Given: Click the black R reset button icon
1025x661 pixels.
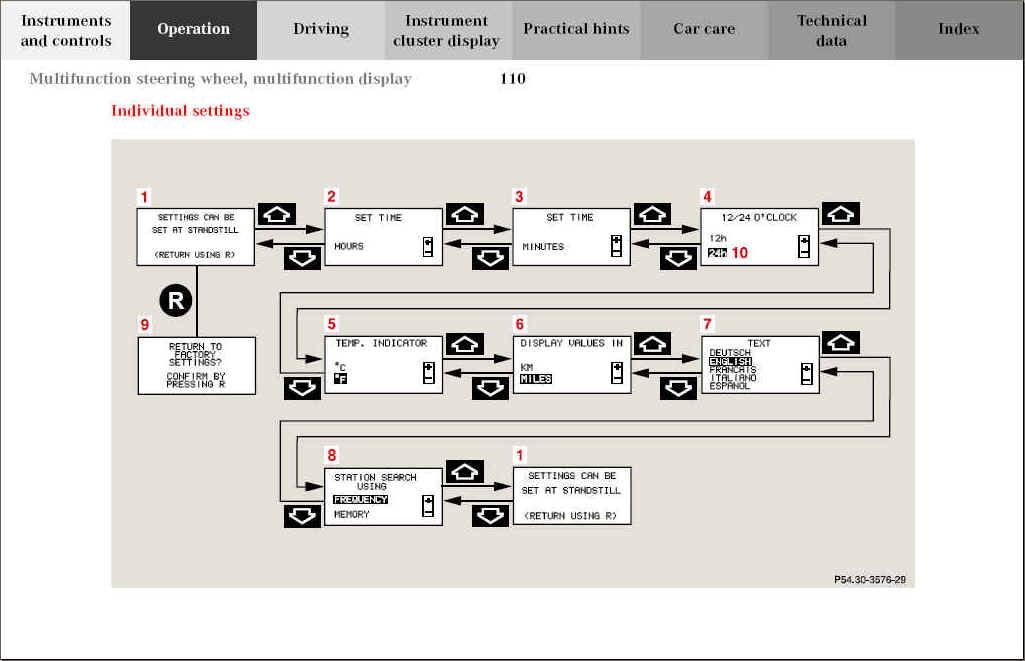Looking at the screenshot, I should point(176,300).
